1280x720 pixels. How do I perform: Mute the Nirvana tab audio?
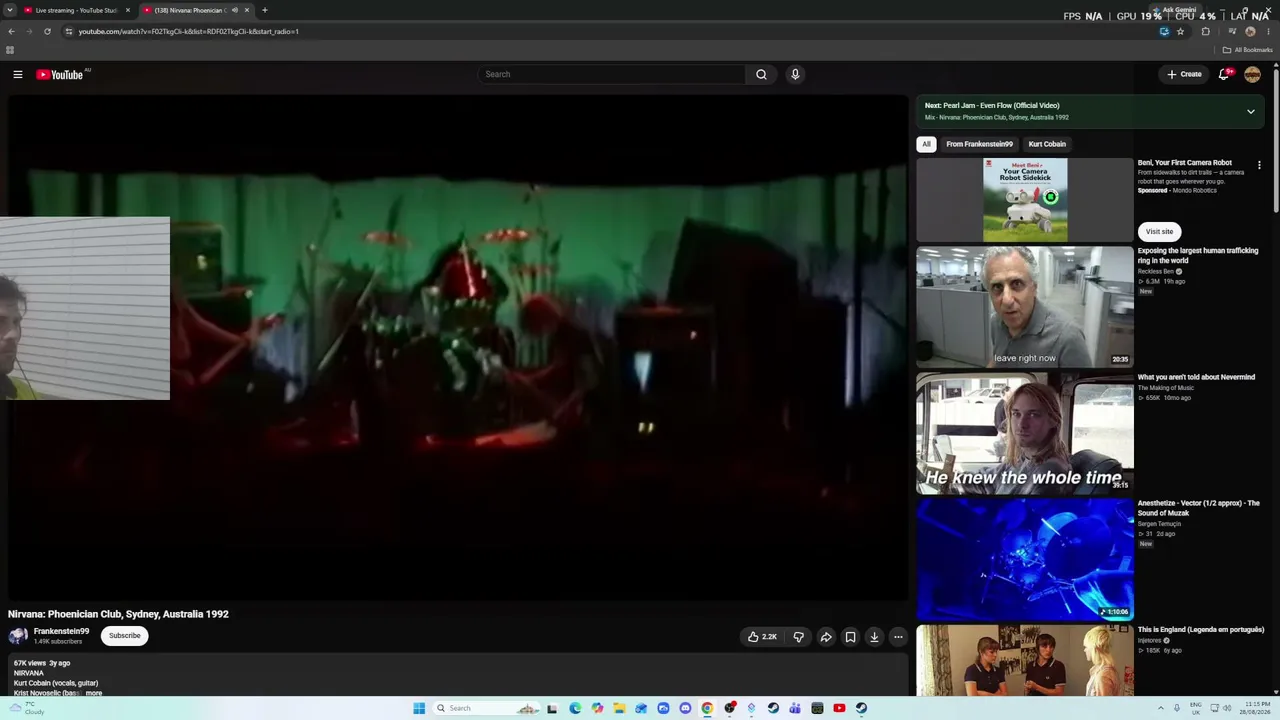coord(235,10)
